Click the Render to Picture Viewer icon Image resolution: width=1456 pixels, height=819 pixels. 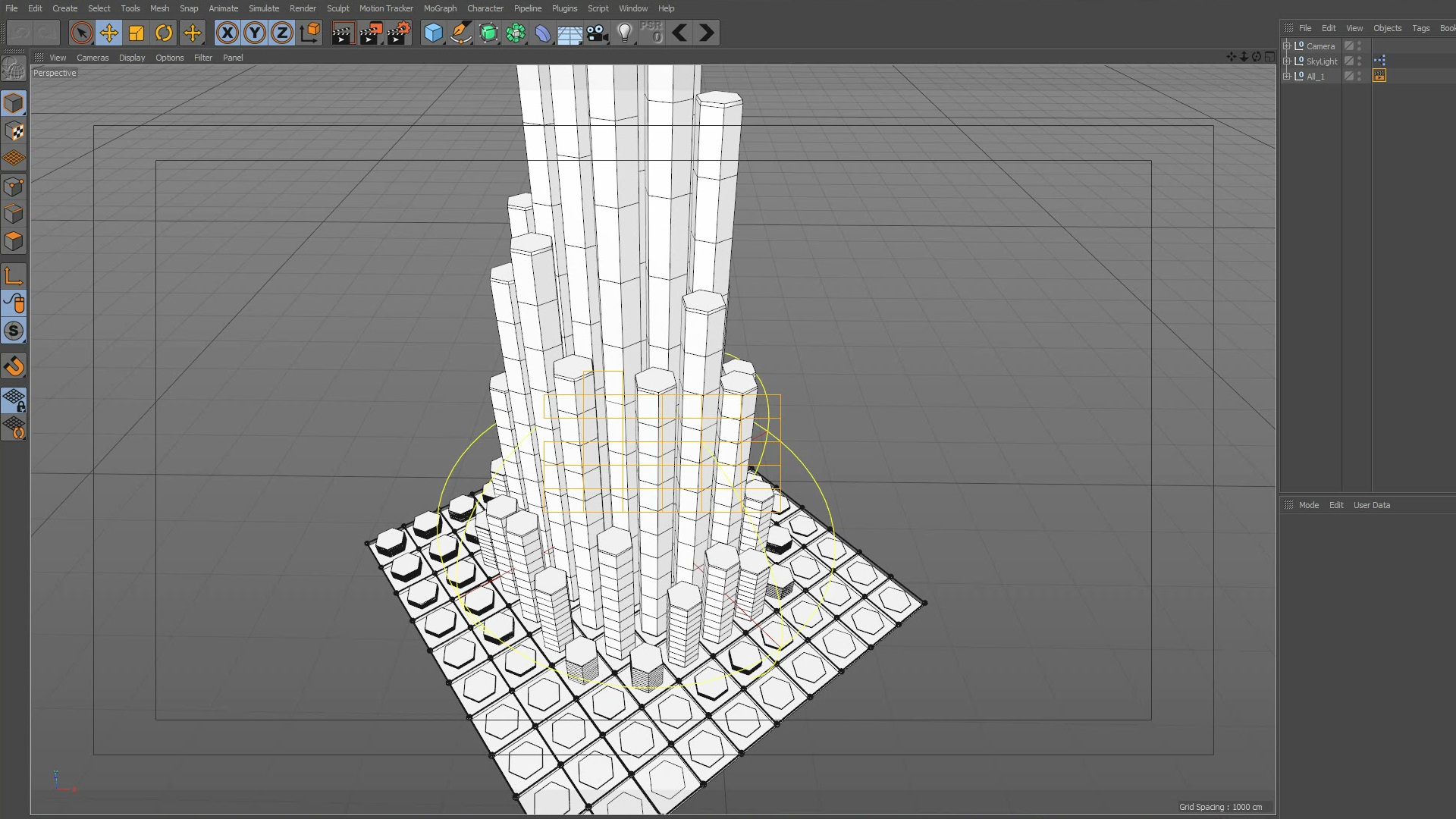pos(371,33)
